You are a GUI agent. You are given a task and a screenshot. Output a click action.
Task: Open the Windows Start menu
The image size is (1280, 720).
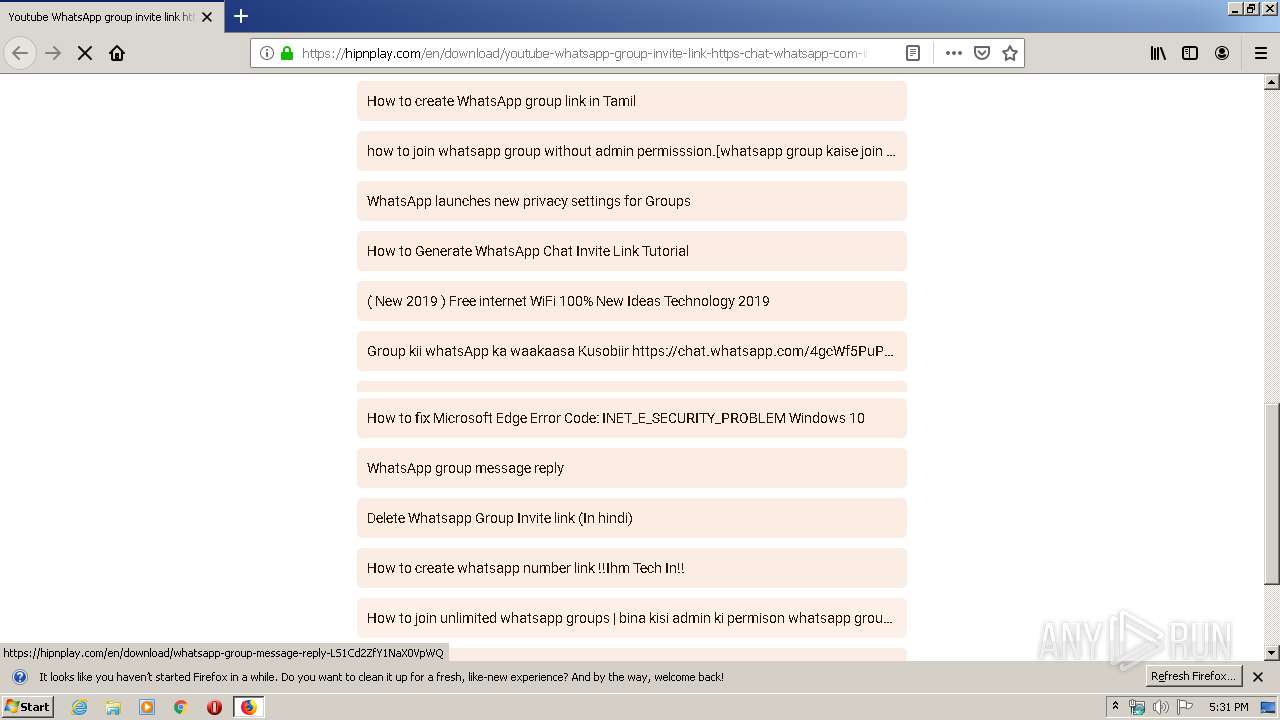click(28, 707)
